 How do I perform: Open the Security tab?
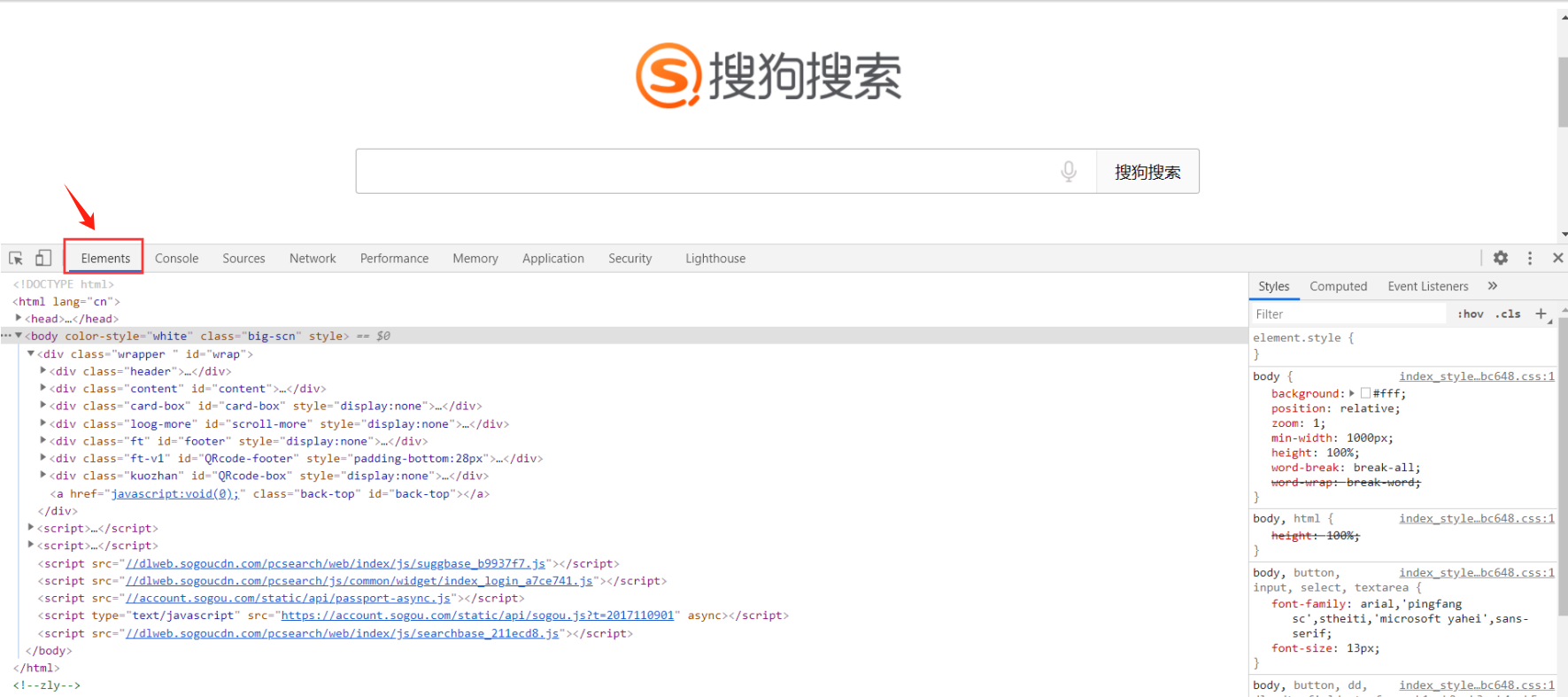point(630,259)
